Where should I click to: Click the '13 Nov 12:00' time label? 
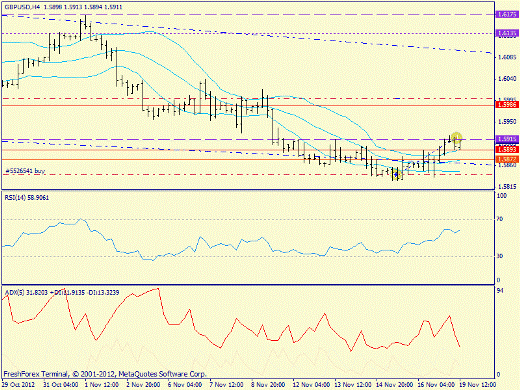coord(353,385)
